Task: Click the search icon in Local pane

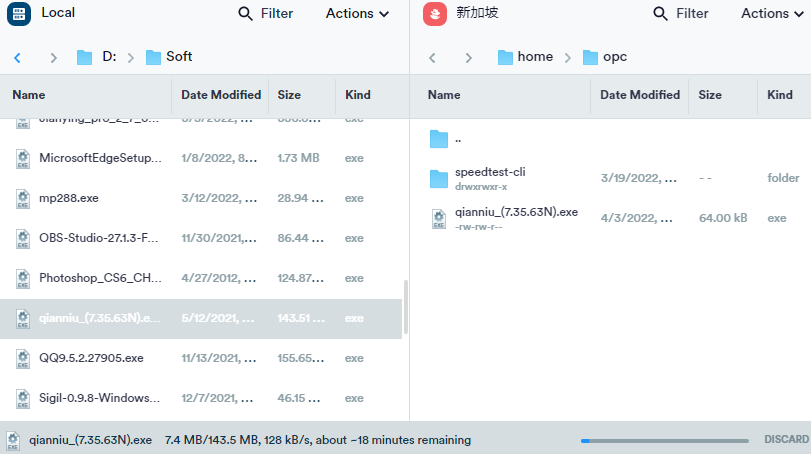Action: click(x=245, y=13)
